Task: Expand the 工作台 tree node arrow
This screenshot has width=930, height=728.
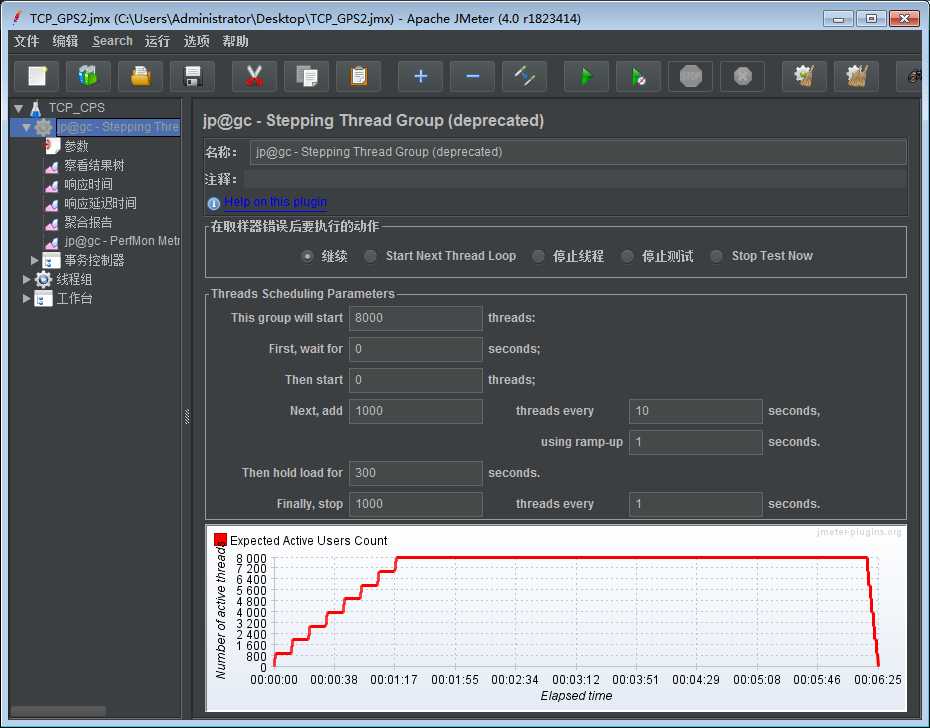Action: click(x=26, y=298)
